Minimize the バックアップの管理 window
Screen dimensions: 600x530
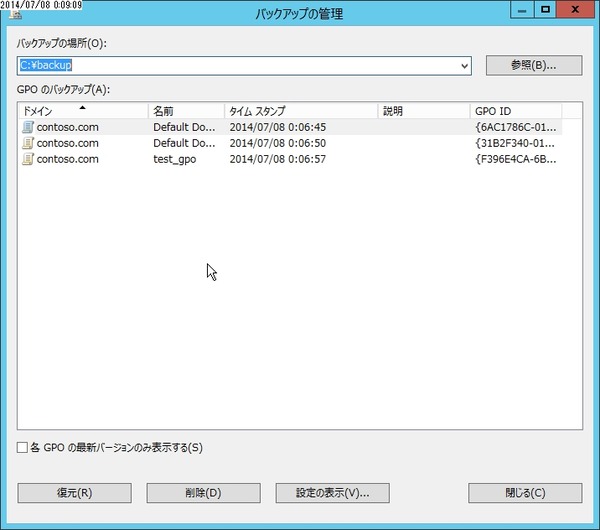point(522,10)
